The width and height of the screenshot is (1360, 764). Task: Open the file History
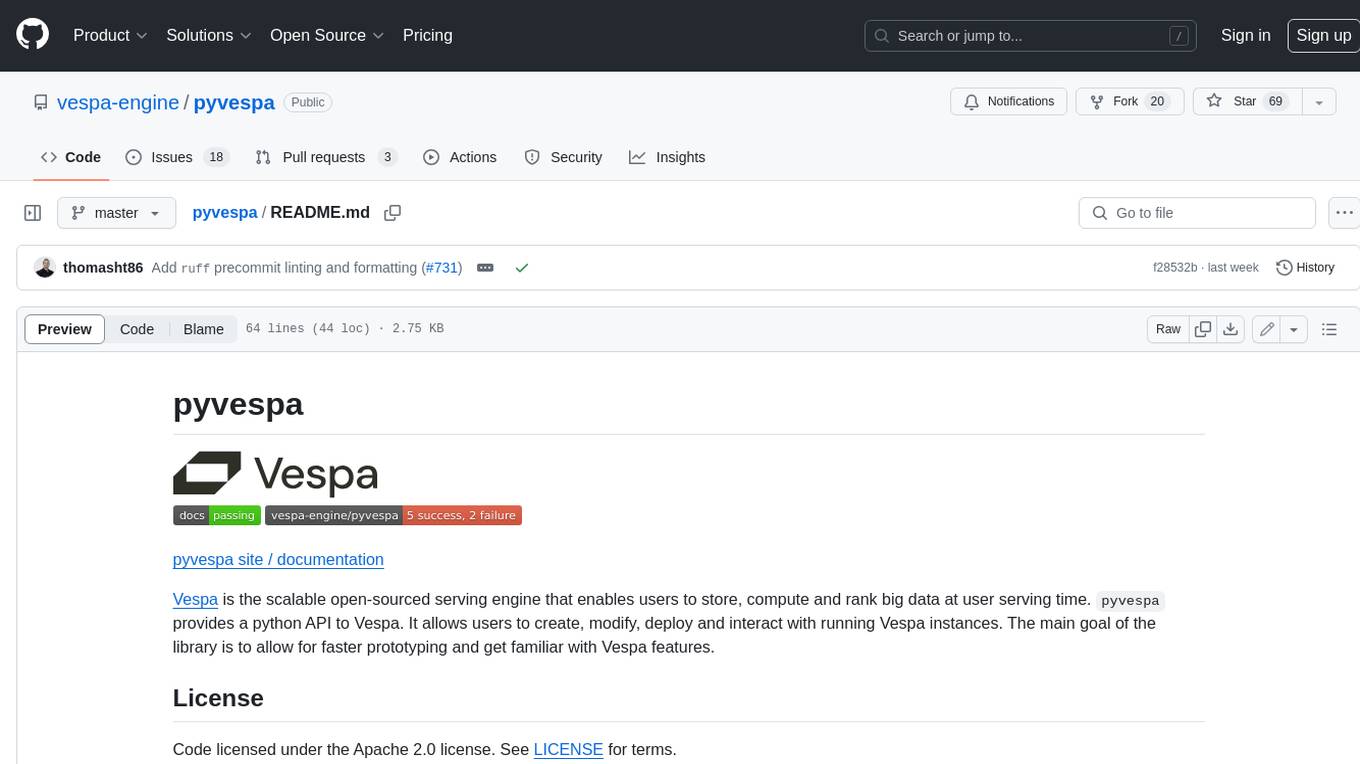(x=1305, y=267)
